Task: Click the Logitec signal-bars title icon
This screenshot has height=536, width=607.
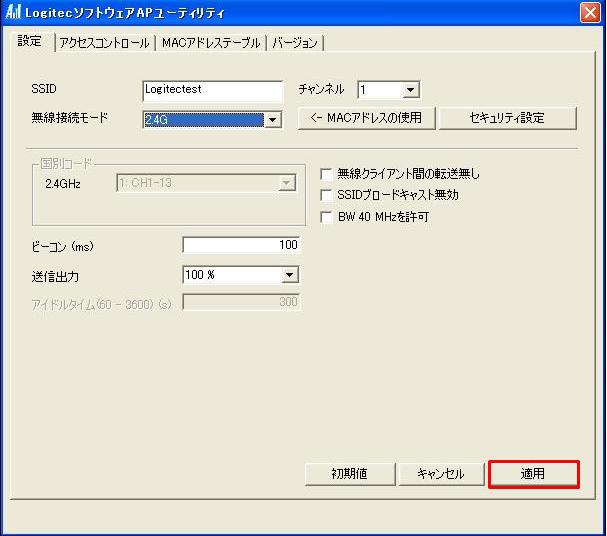Action: click(x=13, y=11)
